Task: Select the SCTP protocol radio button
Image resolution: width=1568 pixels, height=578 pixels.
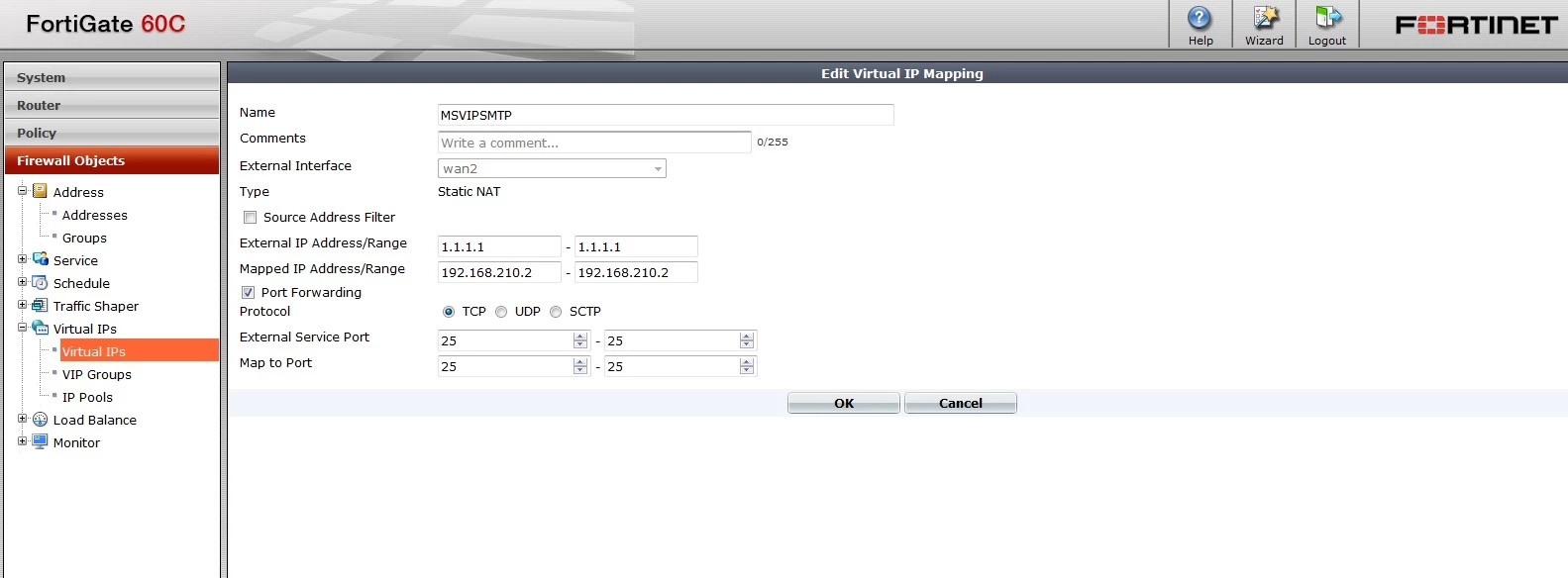Action: click(556, 312)
